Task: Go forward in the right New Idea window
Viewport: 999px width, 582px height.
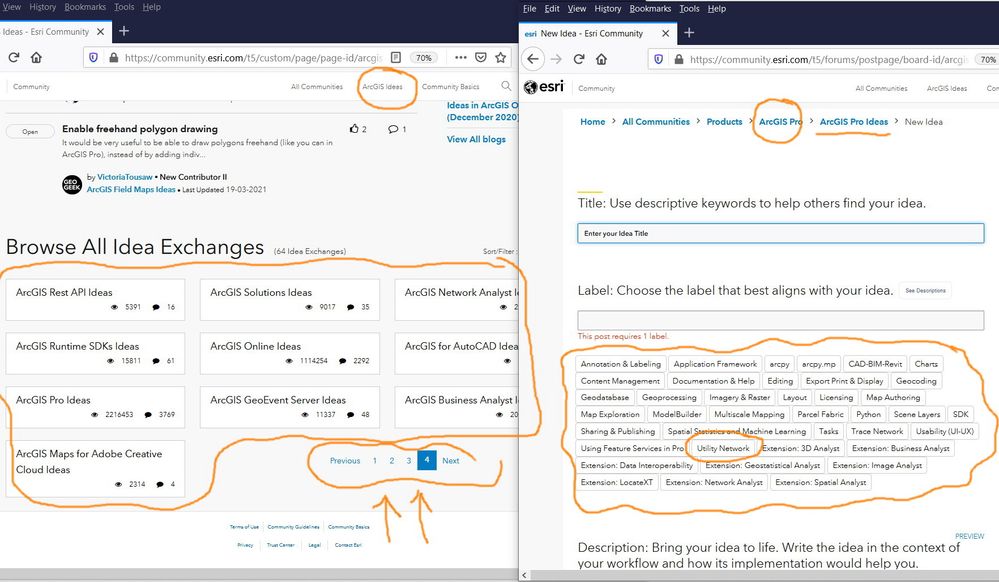Action: [556, 59]
